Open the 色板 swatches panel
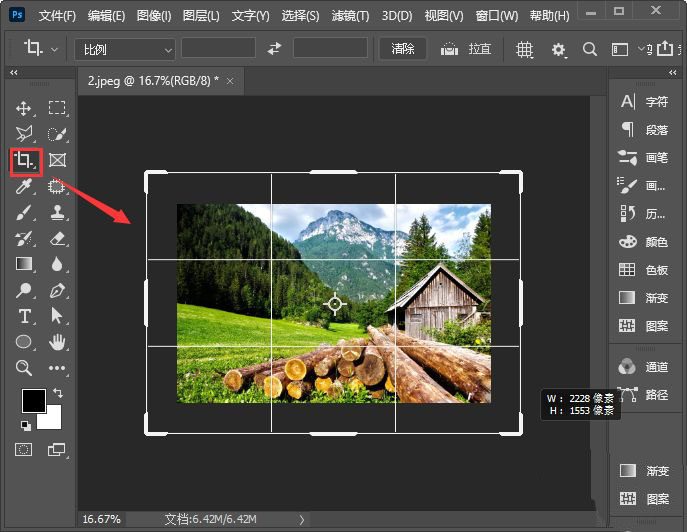Screen dimensions: 687x532 (x=644, y=270)
